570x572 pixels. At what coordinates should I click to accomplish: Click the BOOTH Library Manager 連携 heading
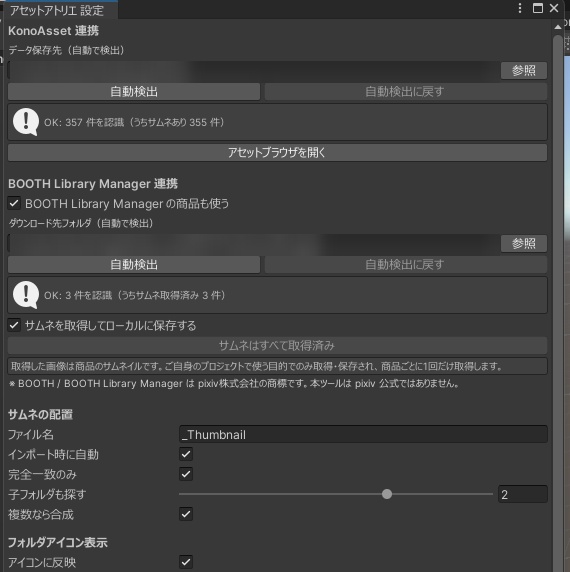tap(93, 183)
